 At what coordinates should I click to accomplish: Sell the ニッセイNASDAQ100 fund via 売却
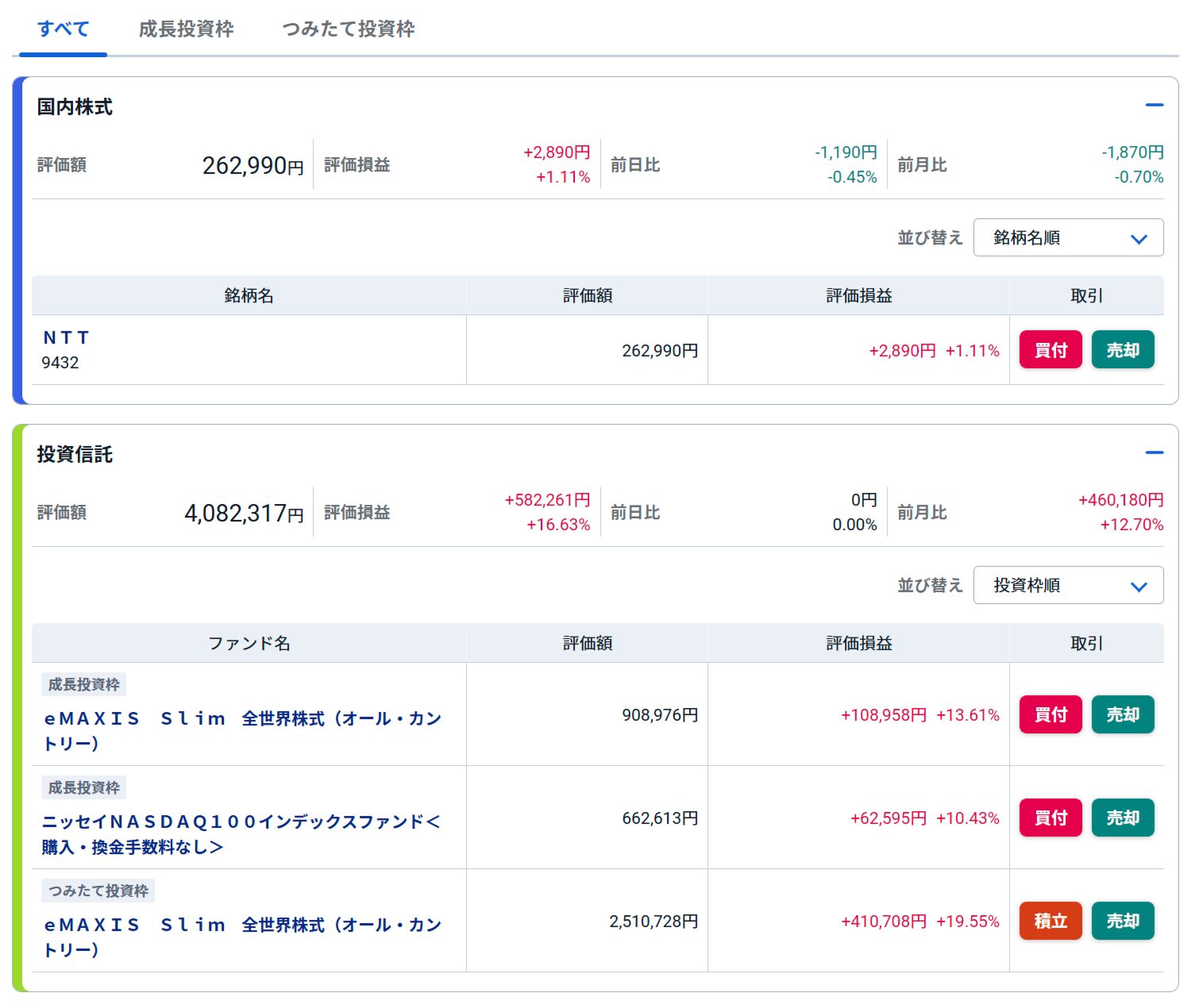click(x=1122, y=818)
